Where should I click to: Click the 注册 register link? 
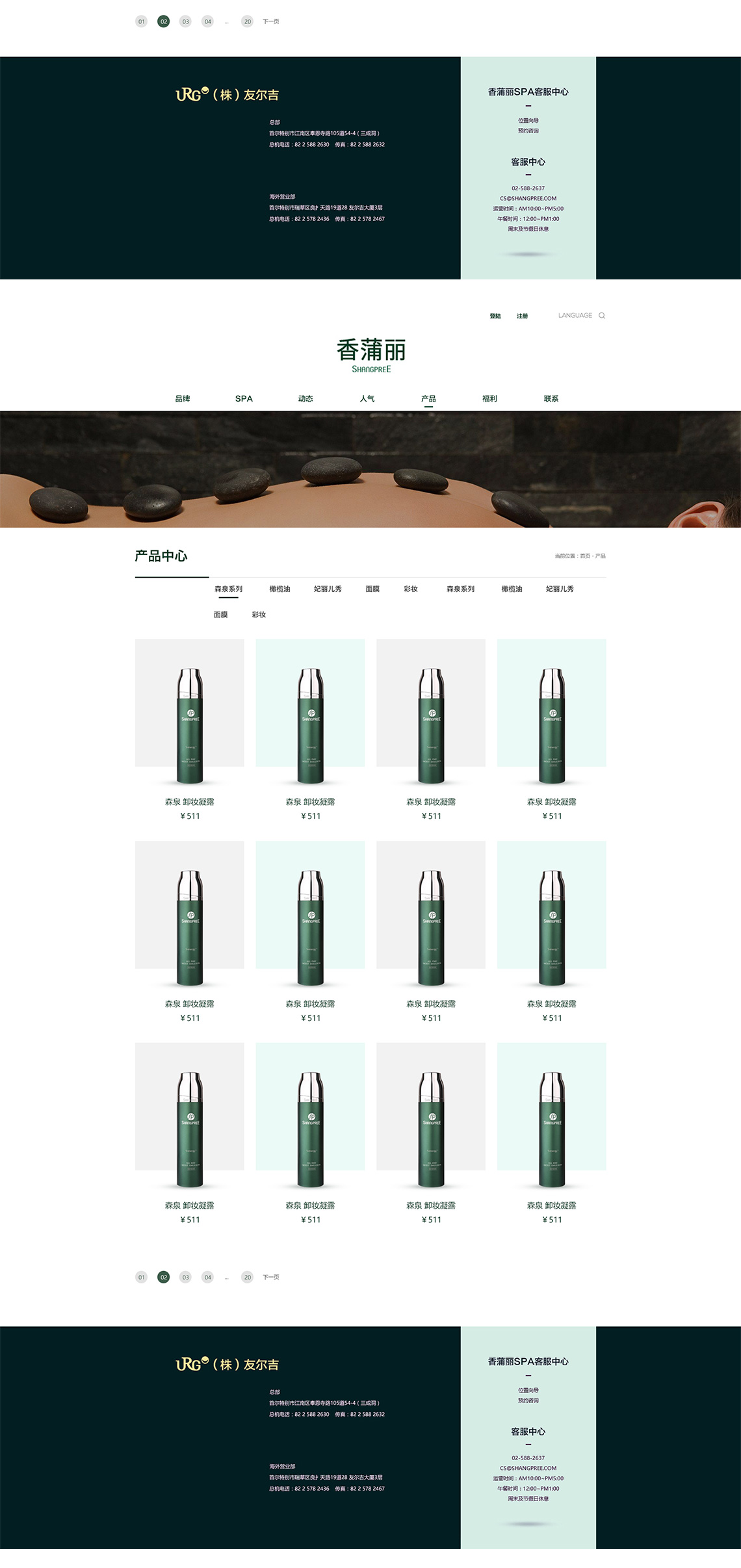click(522, 316)
